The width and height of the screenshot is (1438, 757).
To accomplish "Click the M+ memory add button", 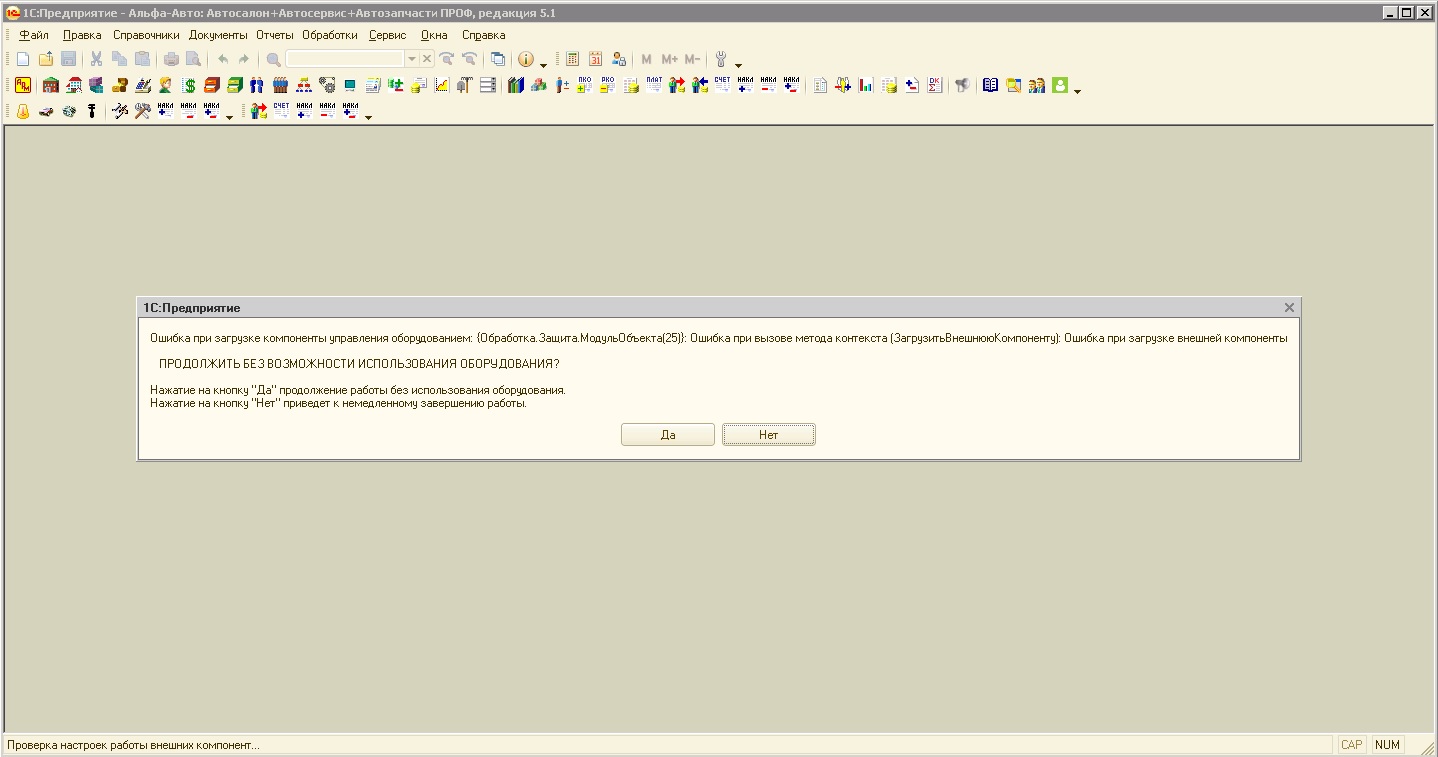I will click(x=669, y=59).
